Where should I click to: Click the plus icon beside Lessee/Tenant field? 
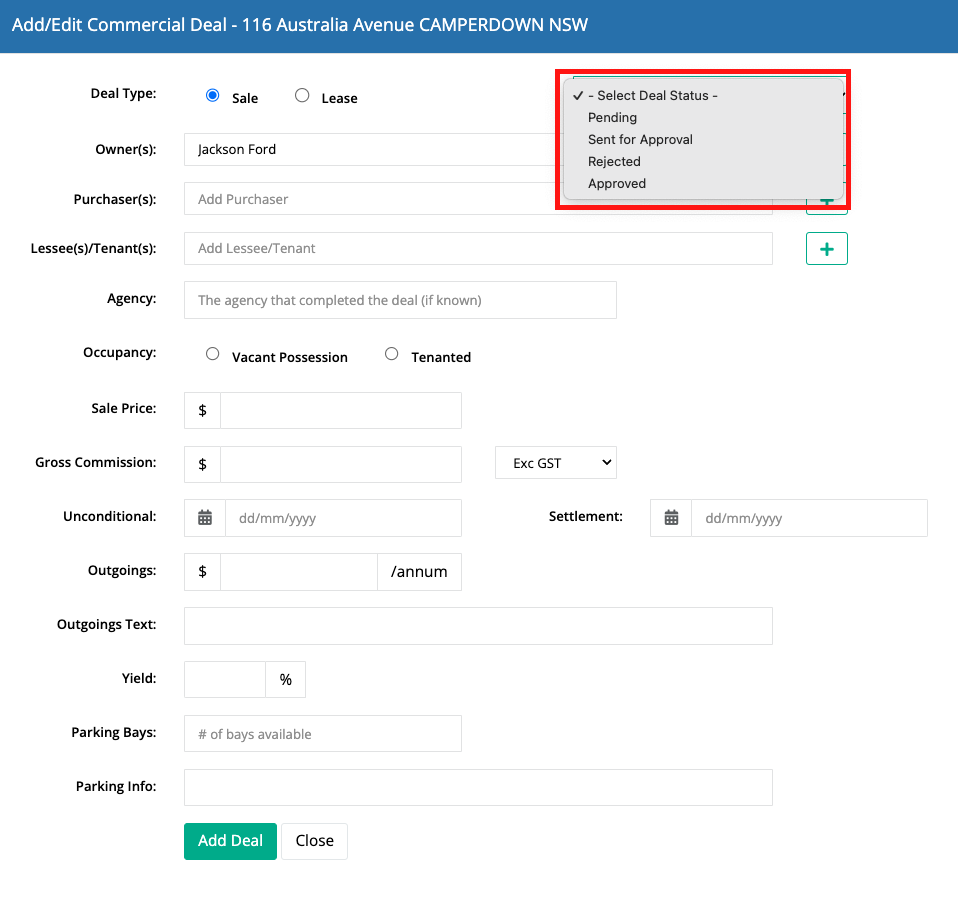pos(827,249)
